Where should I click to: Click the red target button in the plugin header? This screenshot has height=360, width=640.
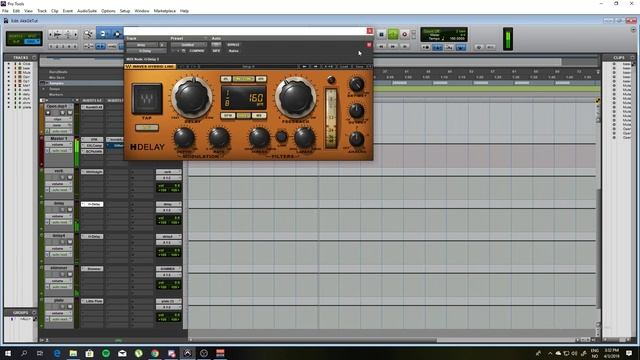(369, 45)
